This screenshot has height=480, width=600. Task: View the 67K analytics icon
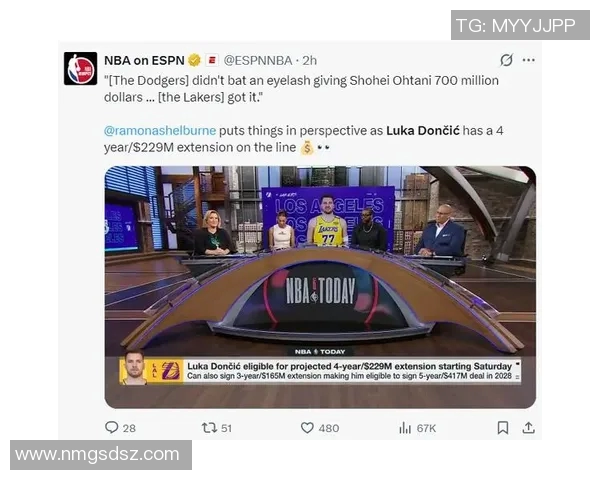(405, 428)
